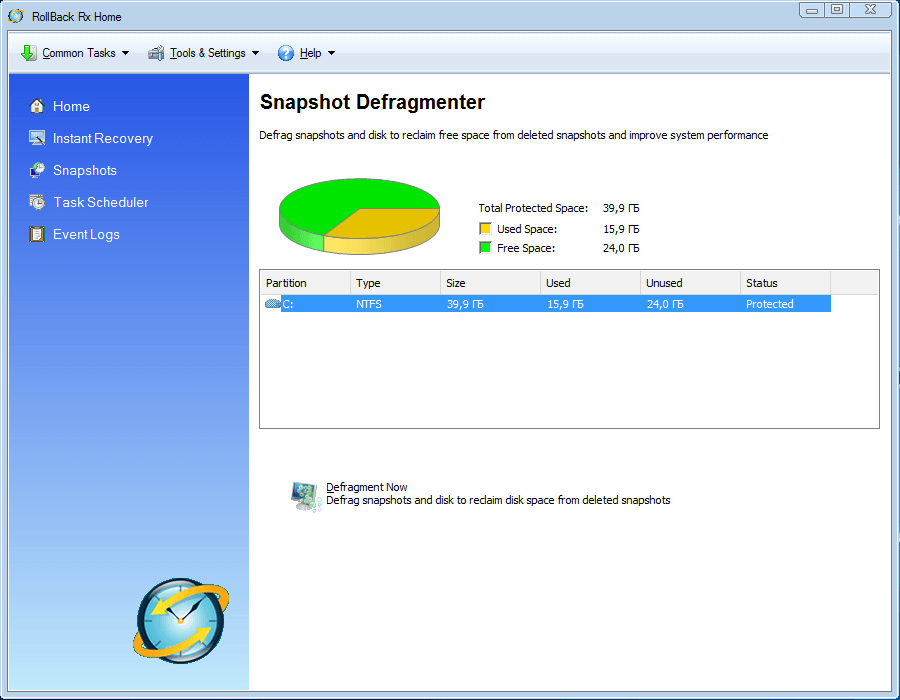The width and height of the screenshot is (900, 700).
Task: Click the Instant Recovery monitor icon
Action: [x=37, y=138]
